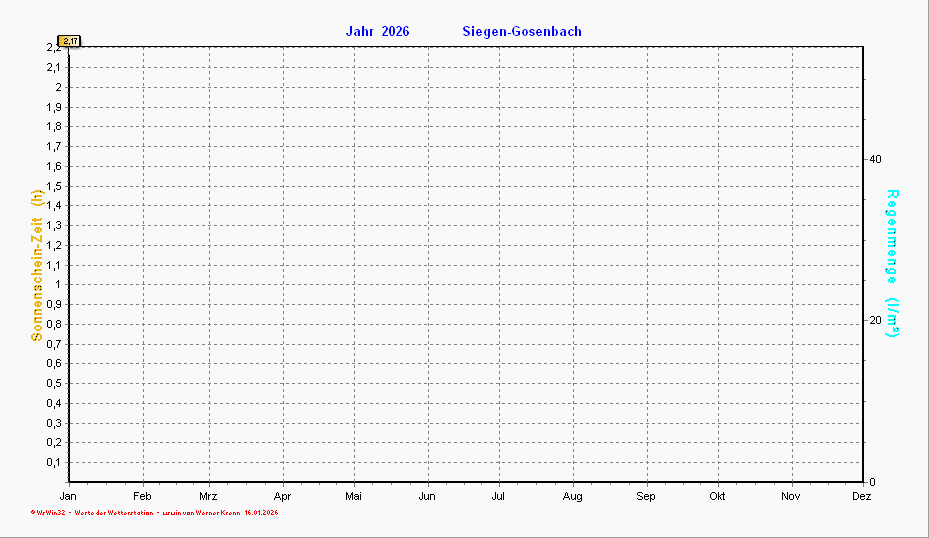Click the 20 tick on rain axis
Viewport: 929px width, 538px height.
click(x=876, y=321)
